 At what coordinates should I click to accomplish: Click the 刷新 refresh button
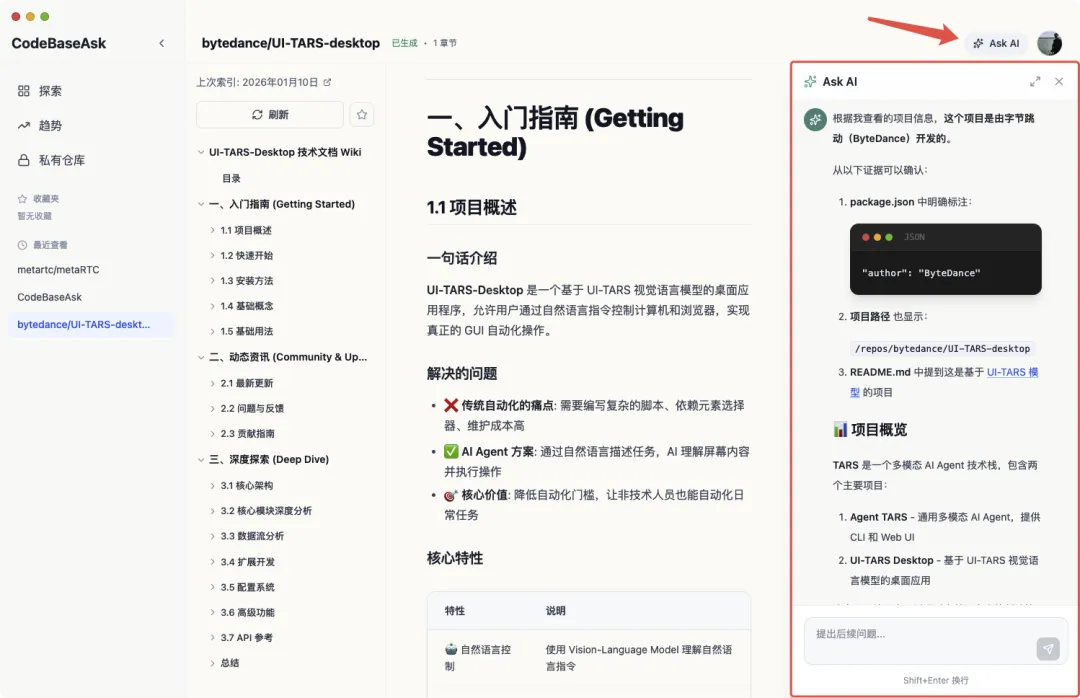(270, 114)
